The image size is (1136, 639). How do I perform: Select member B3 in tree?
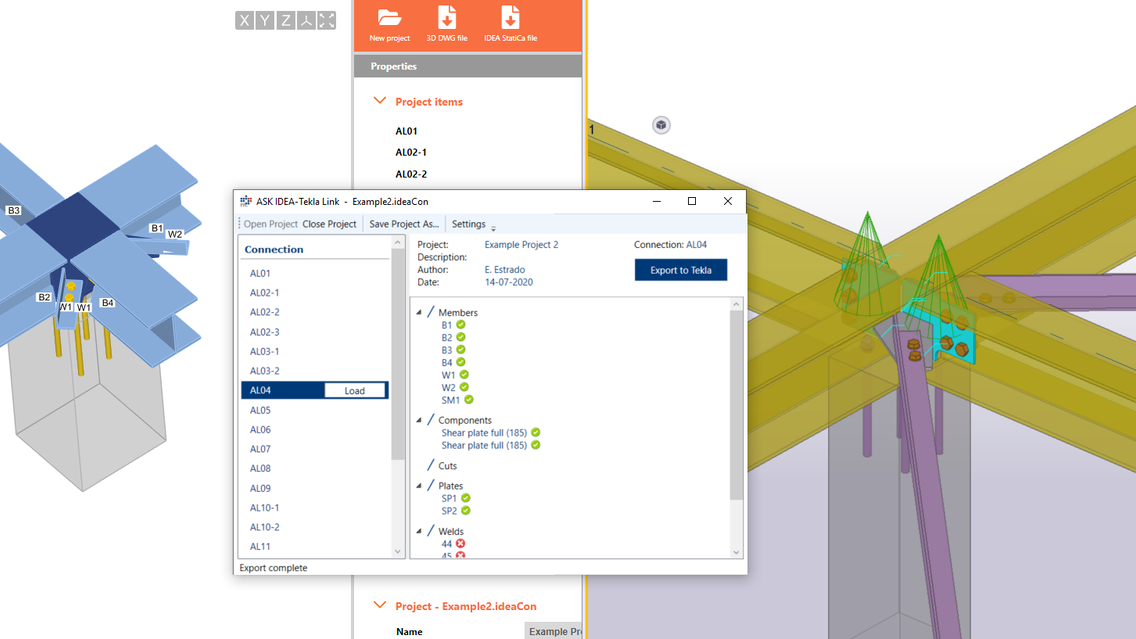point(447,350)
